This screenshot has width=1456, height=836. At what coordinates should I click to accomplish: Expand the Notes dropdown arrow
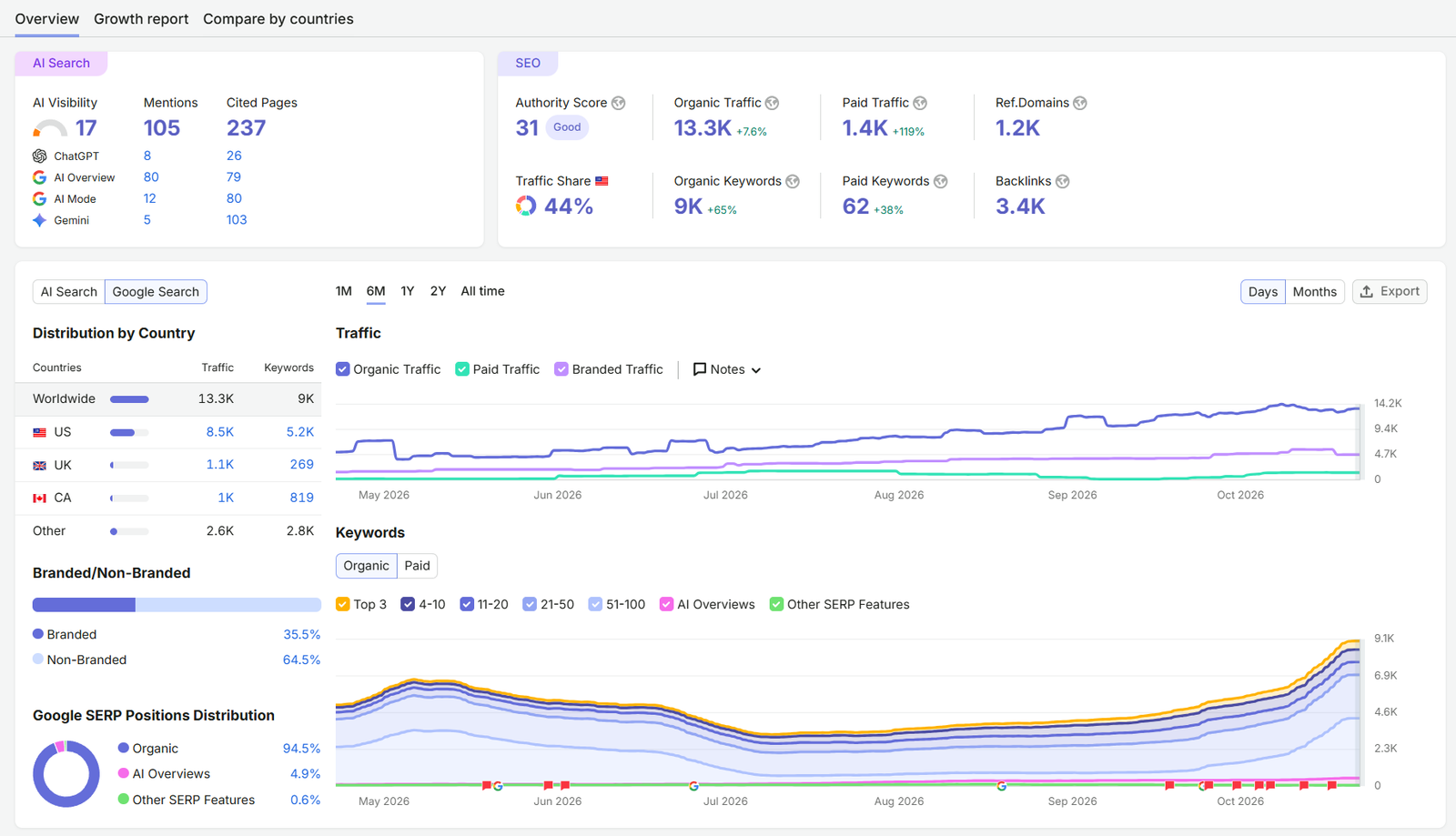tap(756, 370)
